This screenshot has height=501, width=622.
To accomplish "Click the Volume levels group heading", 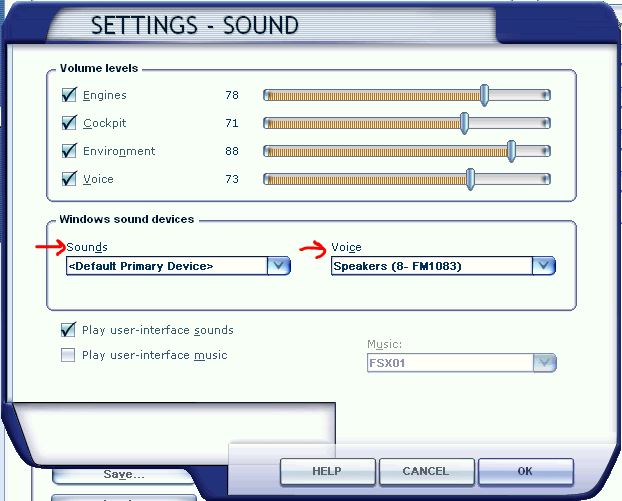I will pyautogui.click(x=99, y=68).
